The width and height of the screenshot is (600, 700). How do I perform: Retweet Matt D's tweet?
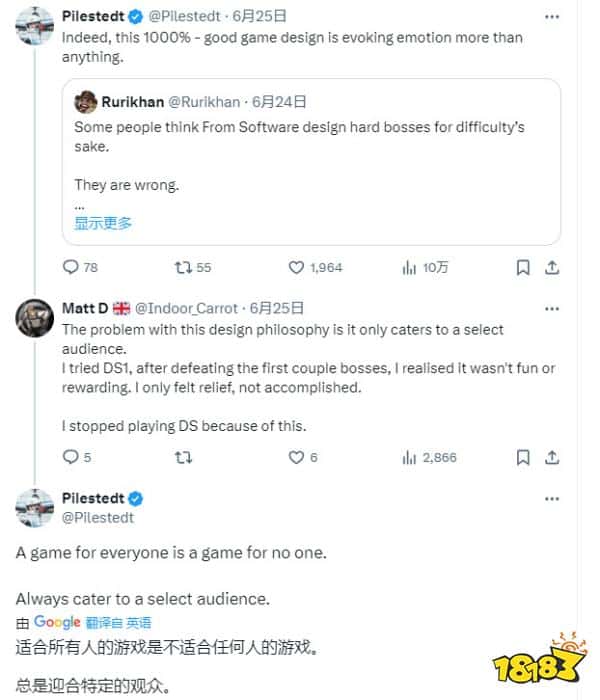coord(183,457)
